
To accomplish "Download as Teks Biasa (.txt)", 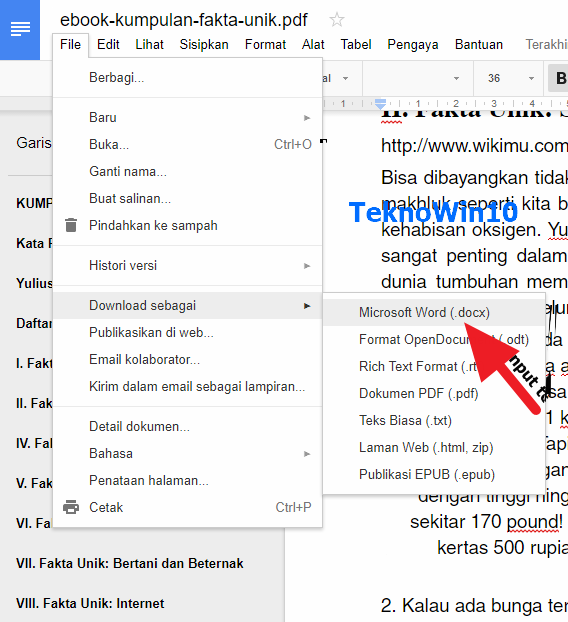I will 434,420.
